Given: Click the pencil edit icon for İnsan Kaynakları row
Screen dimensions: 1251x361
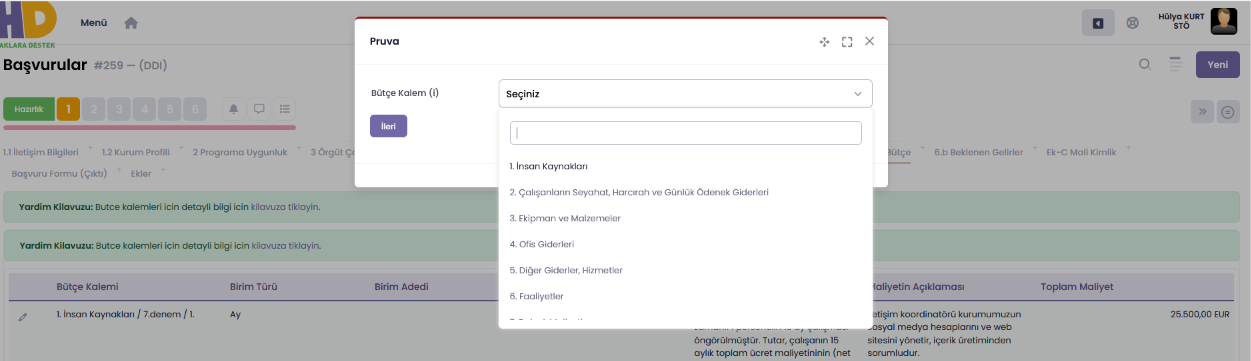Looking at the screenshot, I should click(x=23, y=317).
